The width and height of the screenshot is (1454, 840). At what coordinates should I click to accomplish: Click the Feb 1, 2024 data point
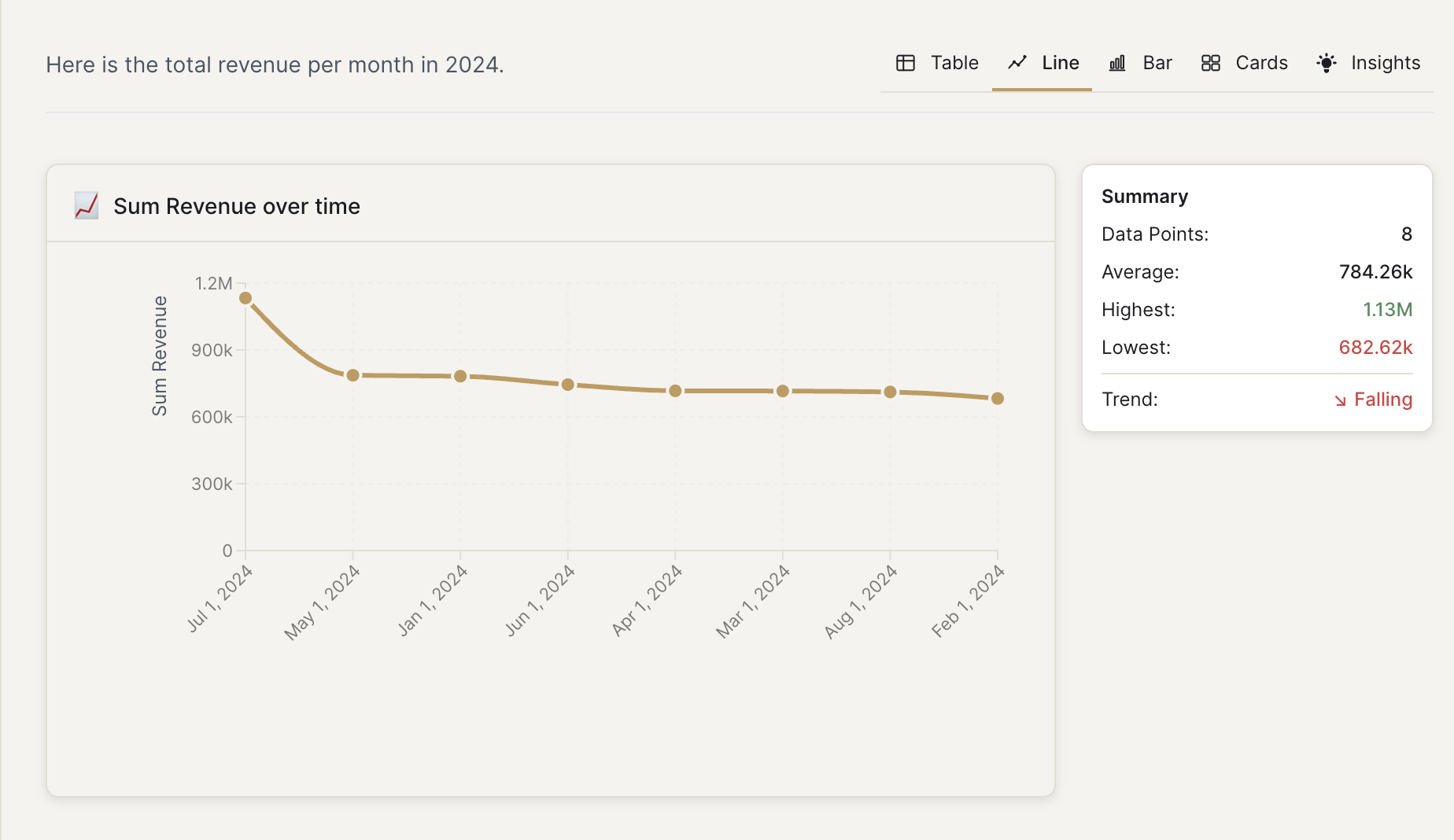click(998, 399)
